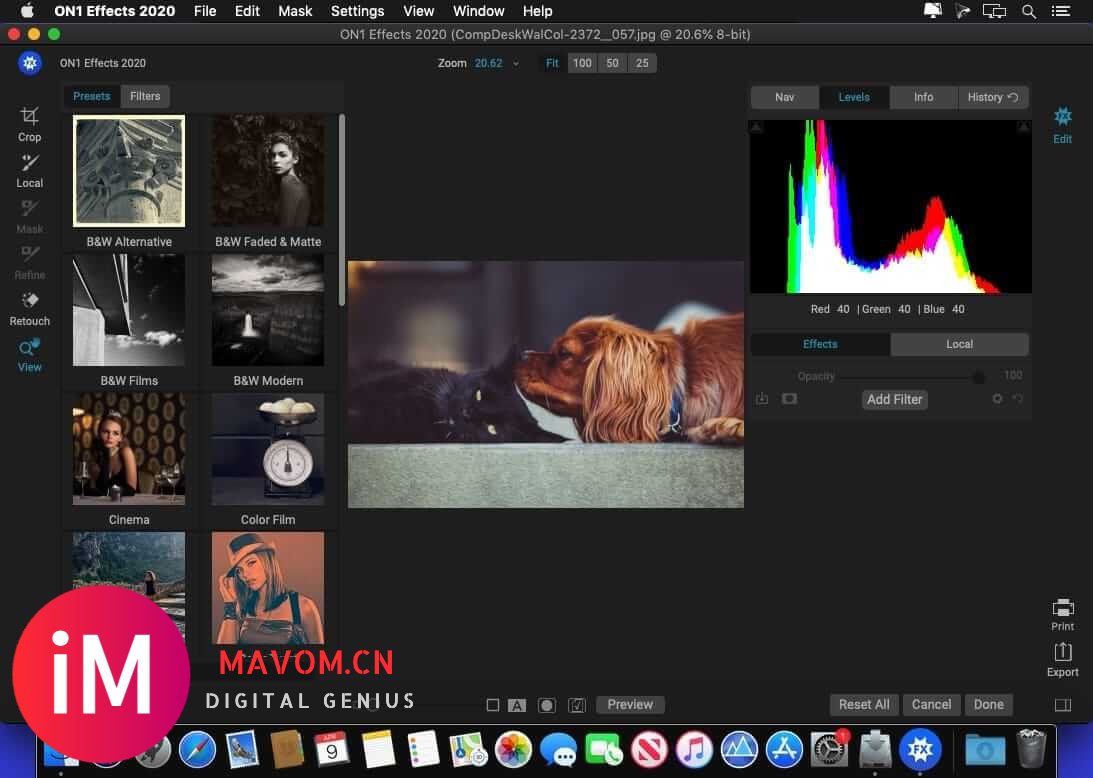Open the gear settings icon in Effects panel

click(x=998, y=399)
